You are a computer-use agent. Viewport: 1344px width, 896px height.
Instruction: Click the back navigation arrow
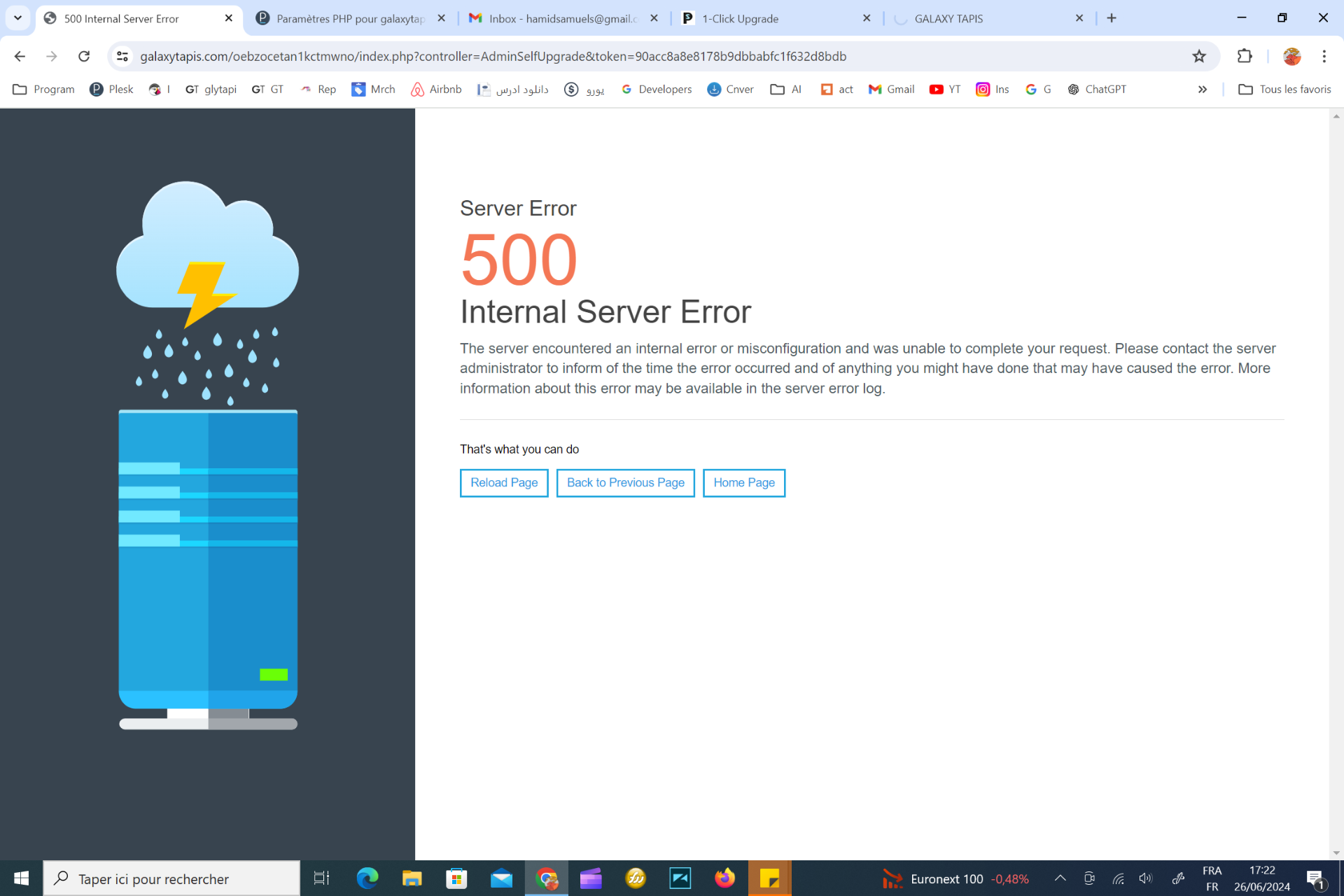point(20,56)
